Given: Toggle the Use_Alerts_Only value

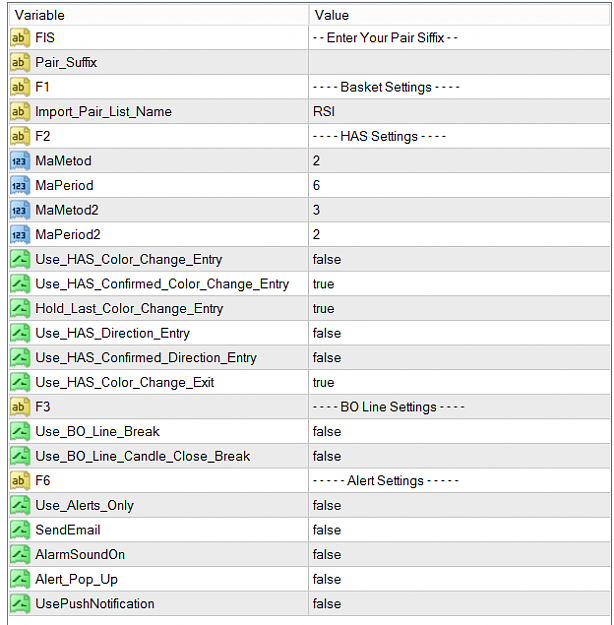Looking at the screenshot, I should tap(459, 505).
